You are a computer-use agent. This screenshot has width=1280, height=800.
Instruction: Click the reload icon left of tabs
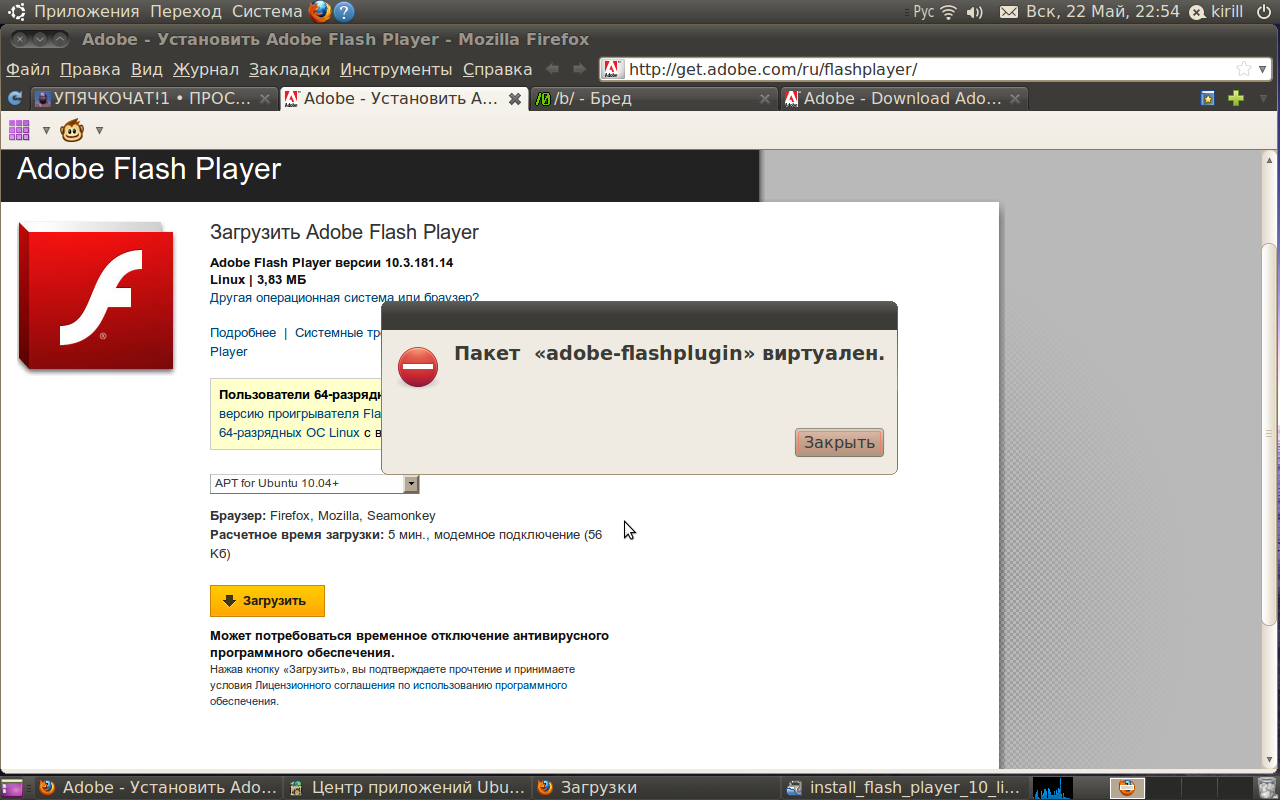point(15,98)
